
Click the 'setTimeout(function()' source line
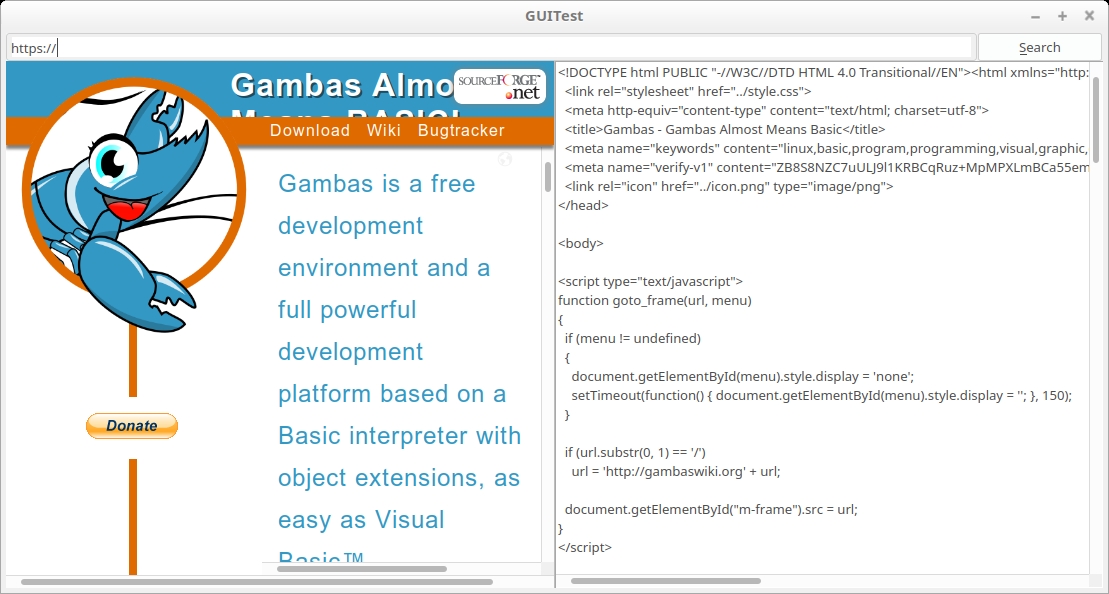pos(822,396)
